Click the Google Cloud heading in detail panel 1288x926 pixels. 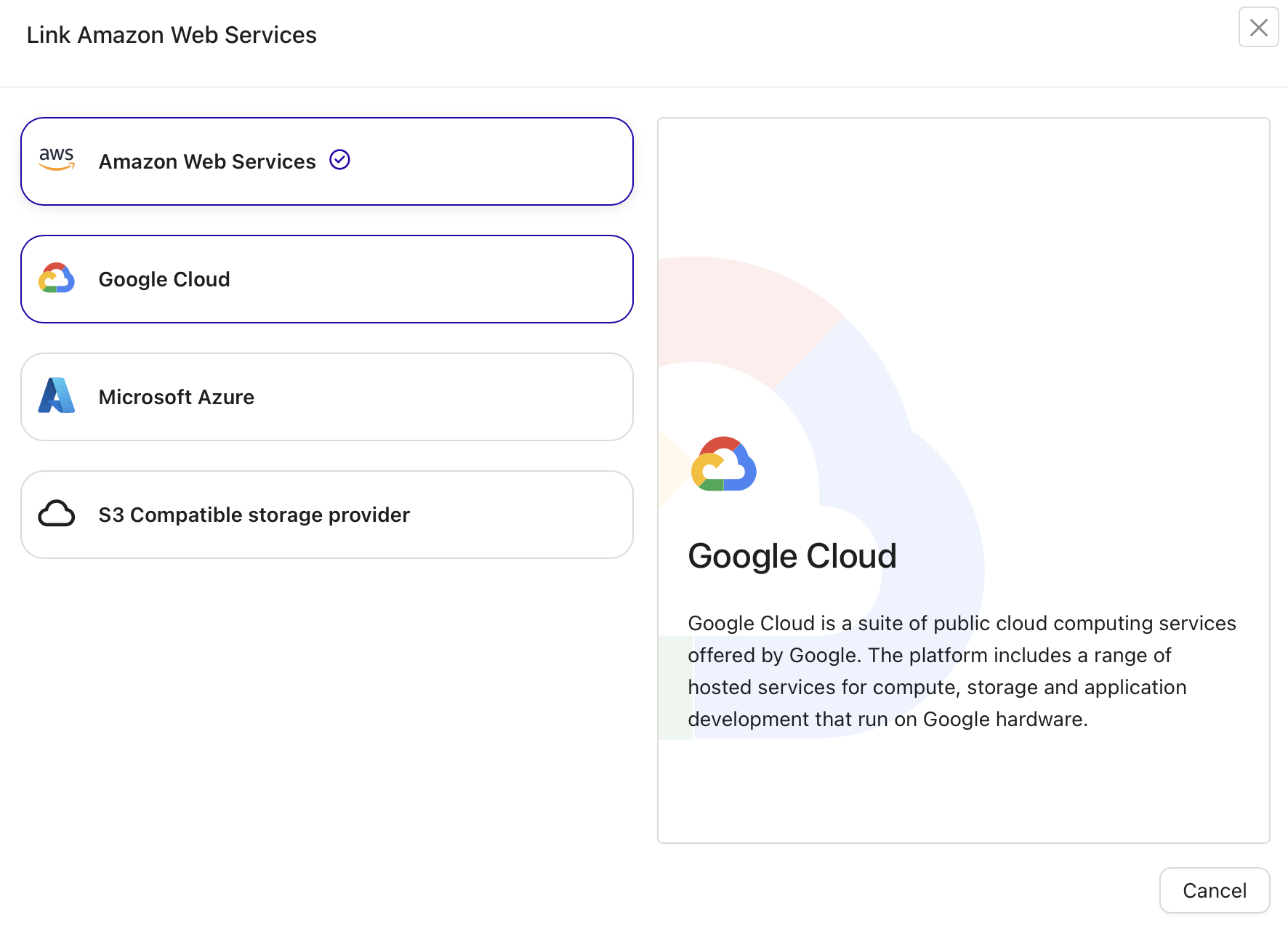click(x=792, y=555)
